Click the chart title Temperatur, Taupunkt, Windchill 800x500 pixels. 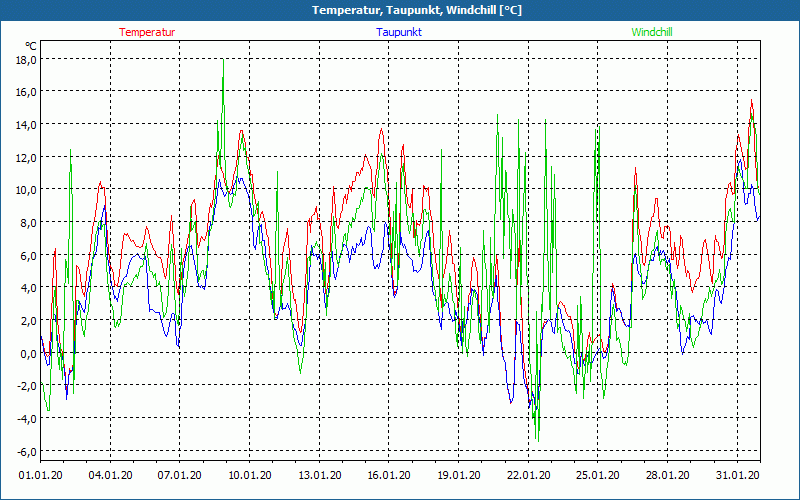pyautogui.click(x=417, y=10)
